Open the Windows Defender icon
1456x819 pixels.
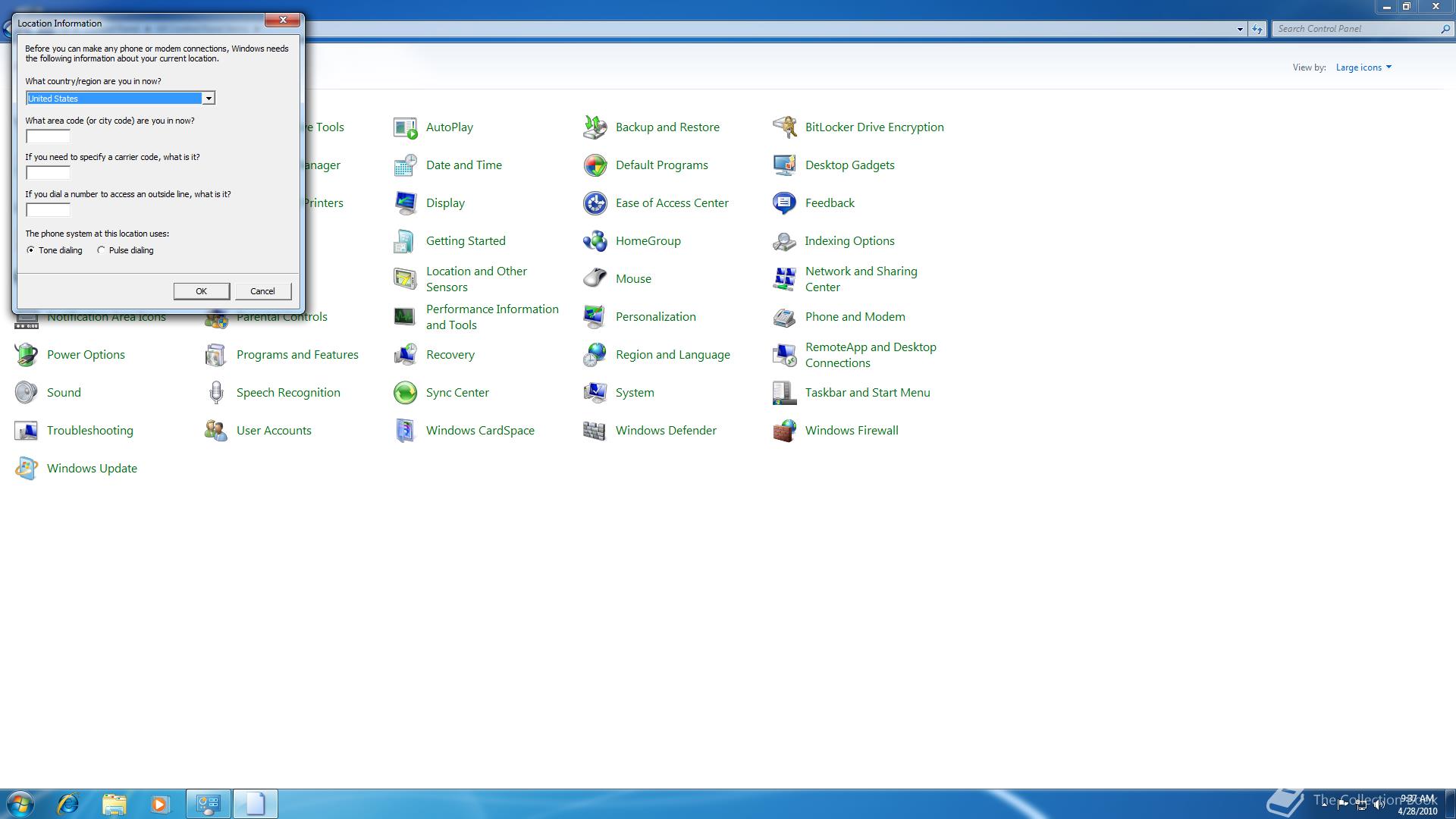595,431
